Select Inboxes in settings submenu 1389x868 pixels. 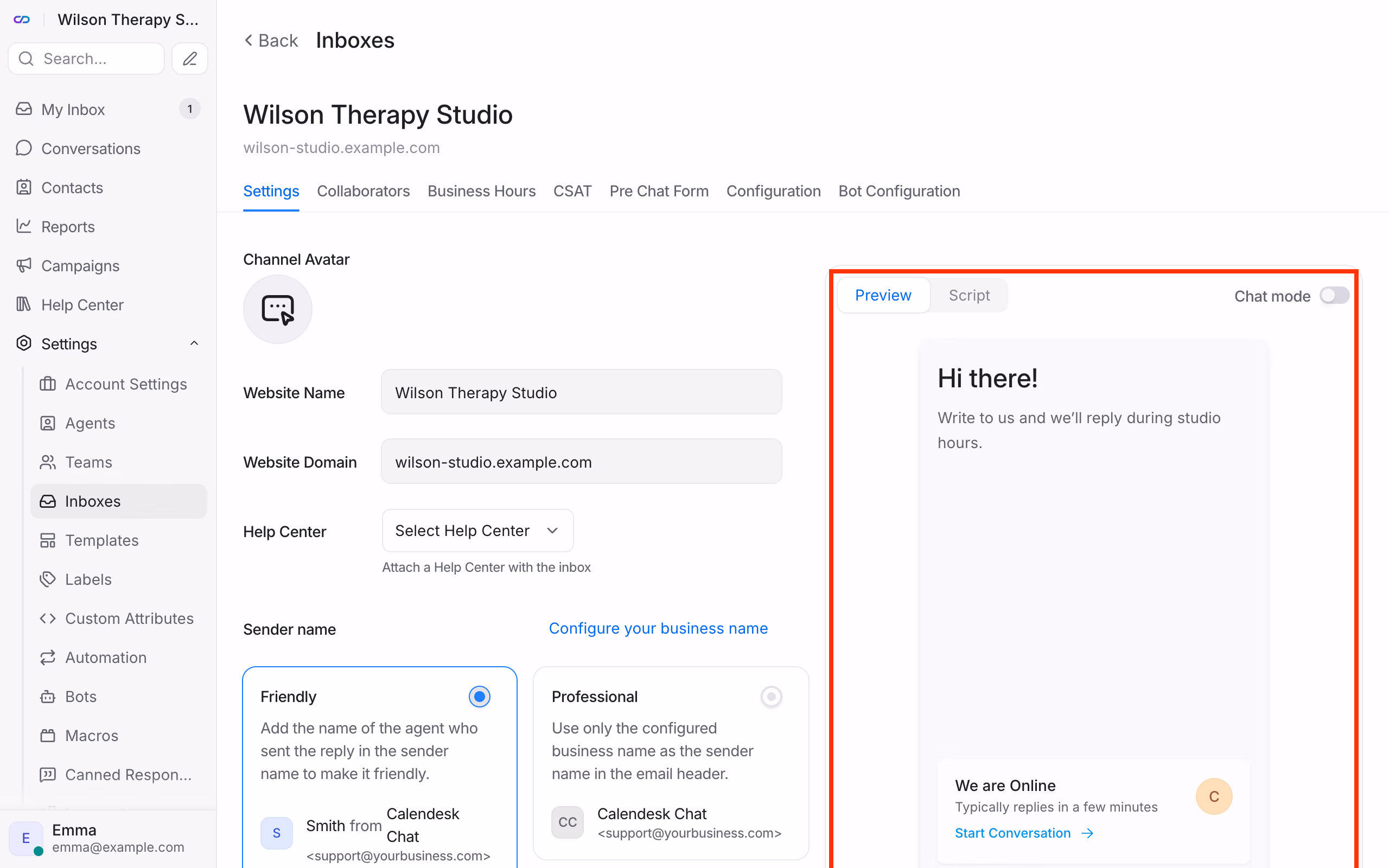click(119, 501)
